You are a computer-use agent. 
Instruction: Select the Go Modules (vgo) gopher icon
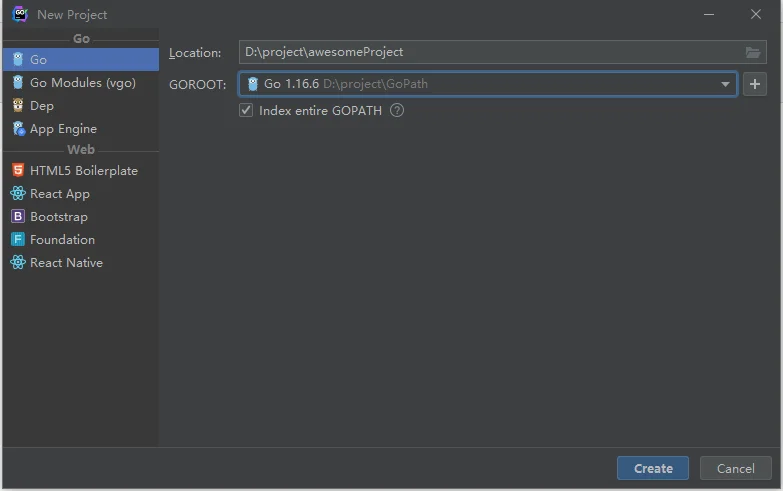point(18,82)
